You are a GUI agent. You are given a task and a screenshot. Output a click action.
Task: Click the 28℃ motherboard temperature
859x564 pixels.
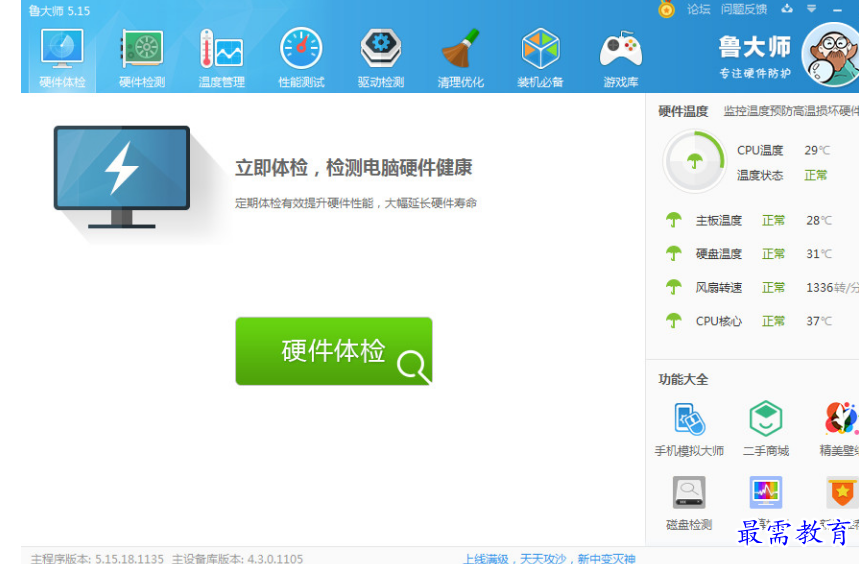click(818, 221)
